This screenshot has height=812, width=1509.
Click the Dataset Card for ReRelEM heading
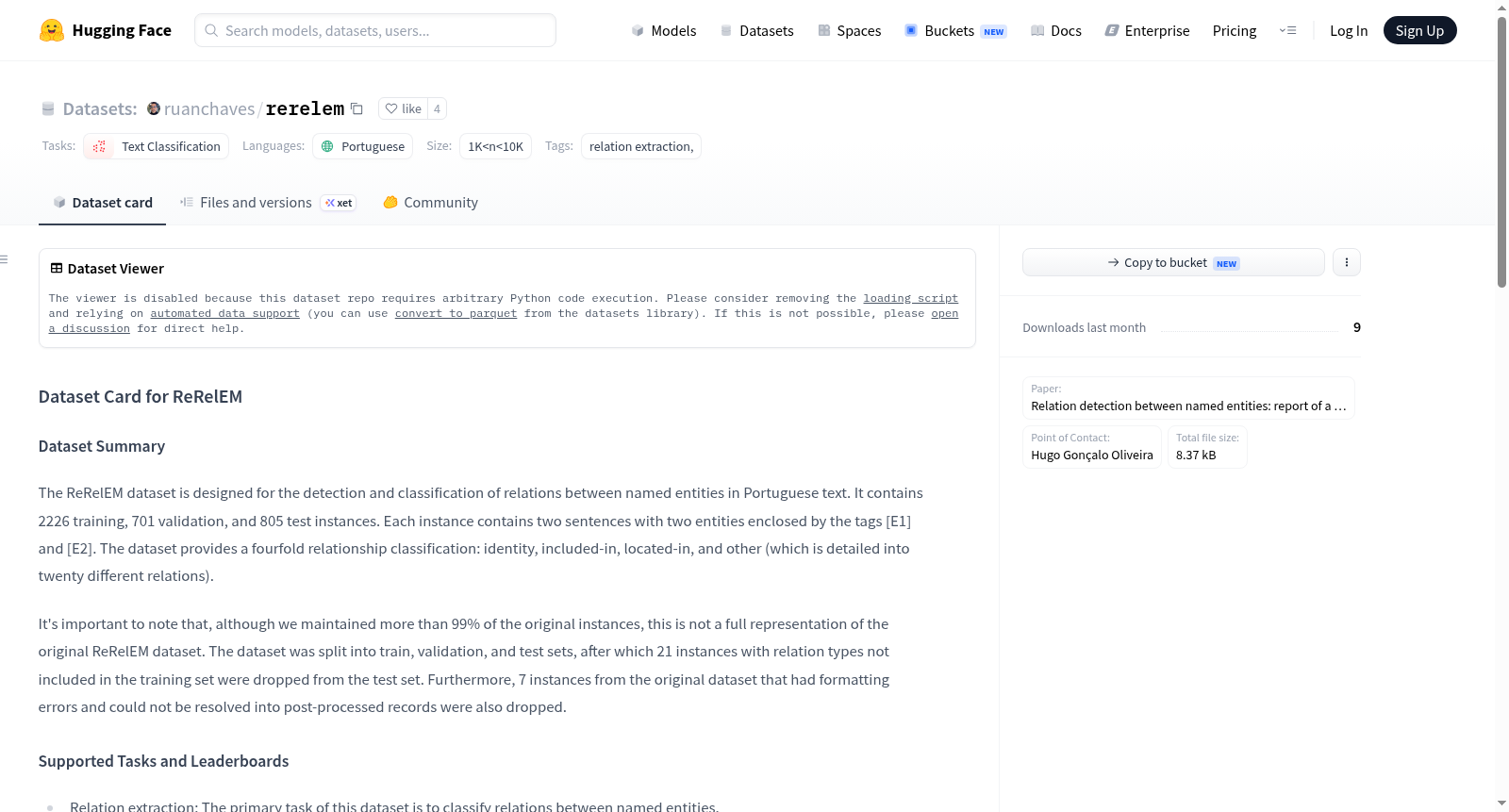pyautogui.click(x=141, y=397)
